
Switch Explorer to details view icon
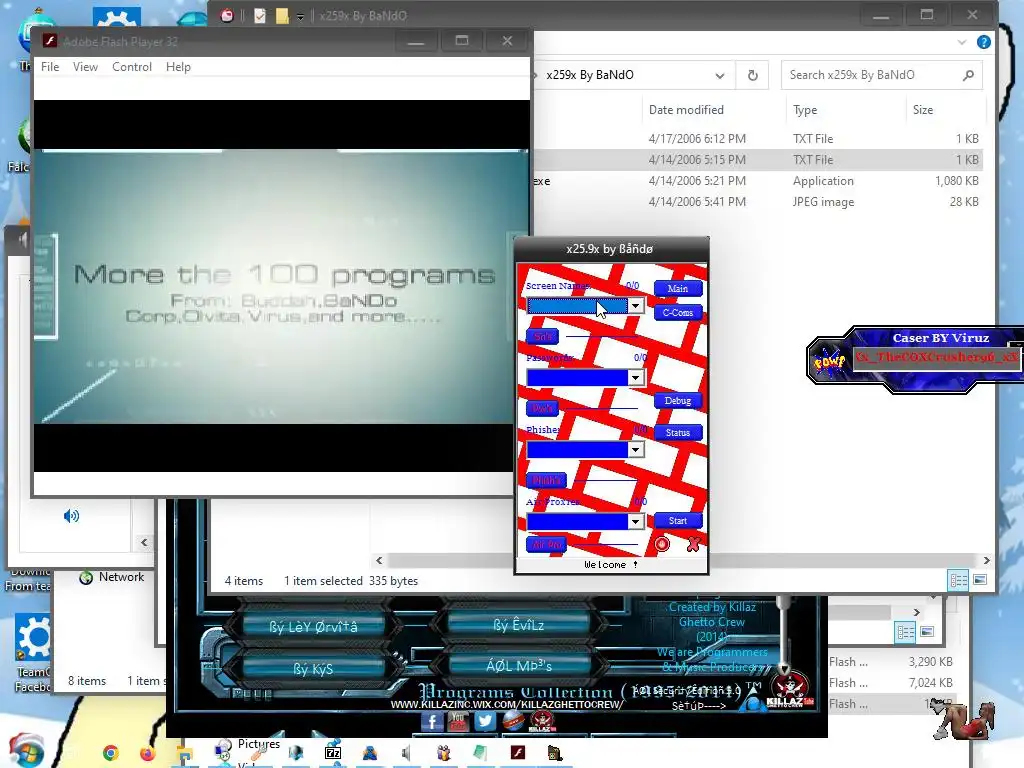(958, 580)
